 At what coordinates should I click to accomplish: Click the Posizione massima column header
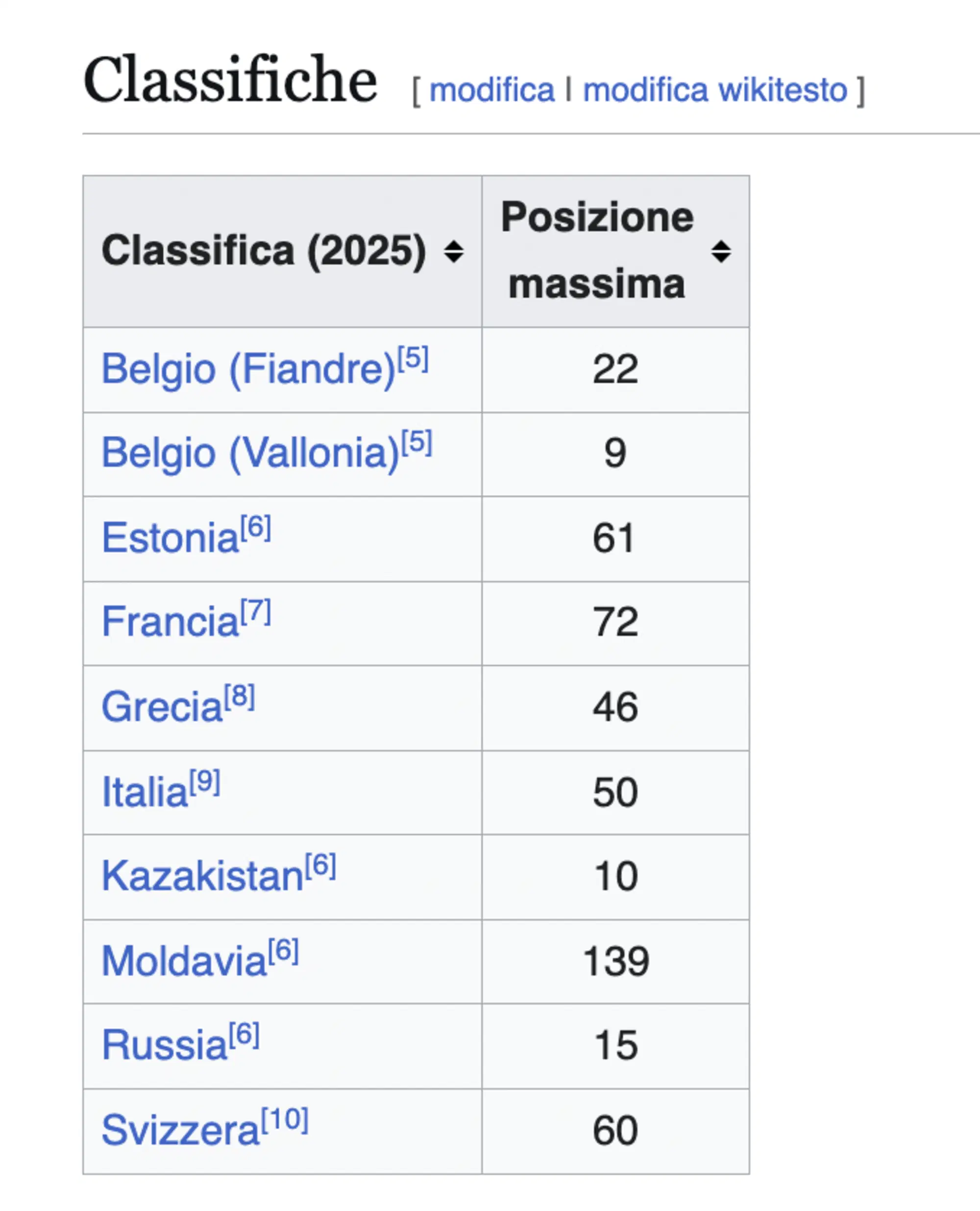pyautogui.click(x=597, y=251)
